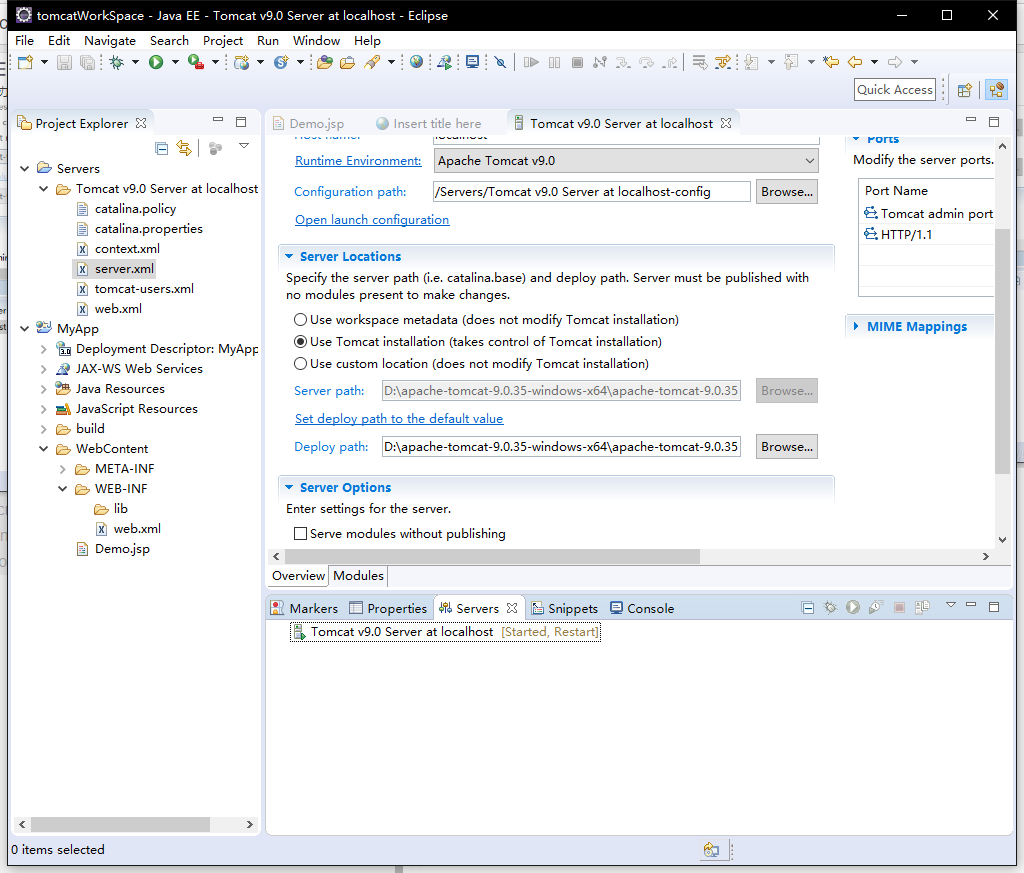Open the Window menu

tap(316, 40)
